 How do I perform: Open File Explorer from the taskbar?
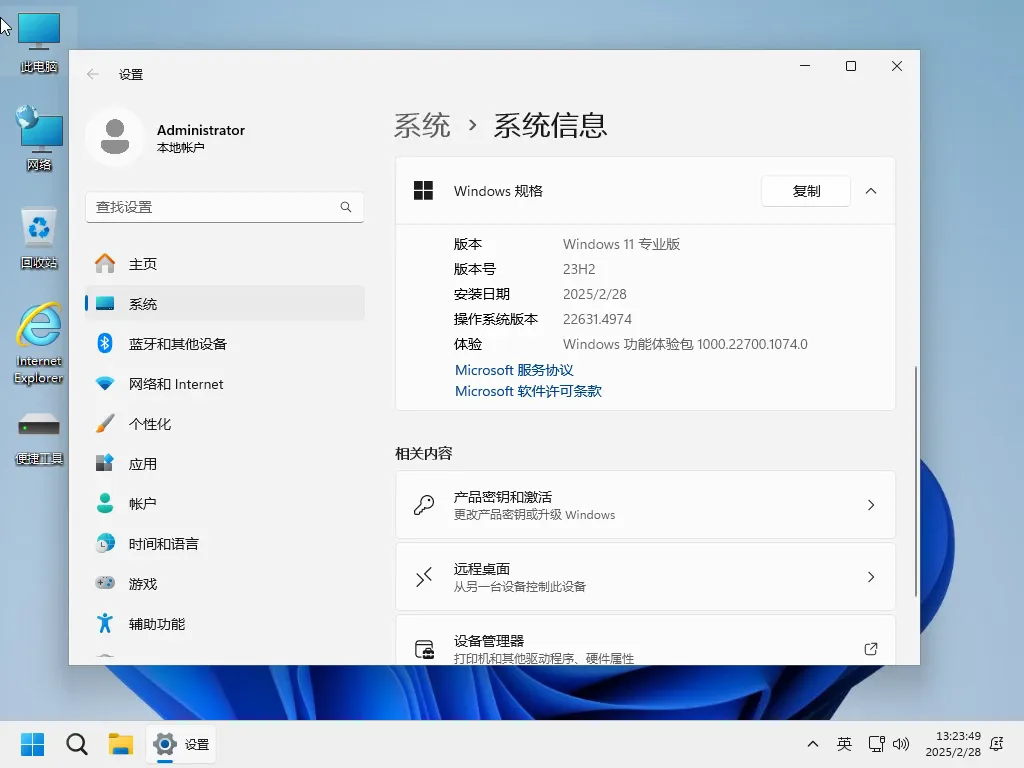[121, 744]
